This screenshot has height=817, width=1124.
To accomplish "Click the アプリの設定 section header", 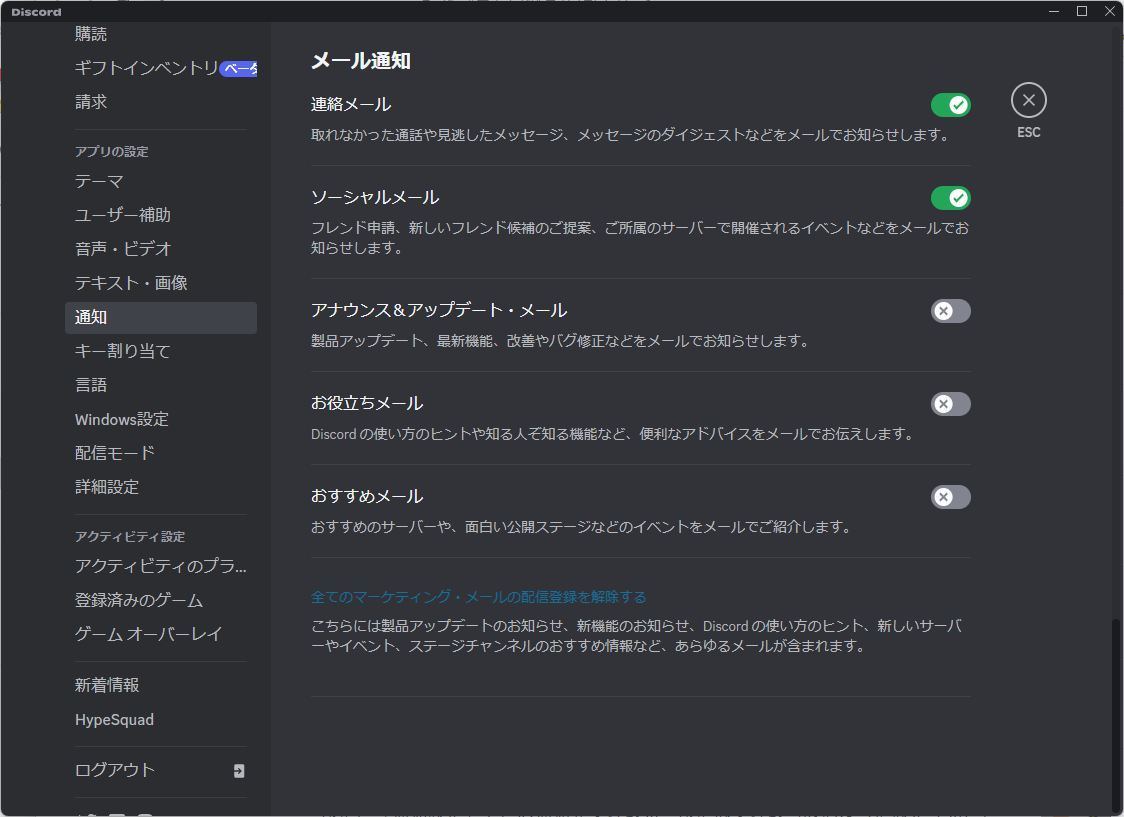I will 112,152.
